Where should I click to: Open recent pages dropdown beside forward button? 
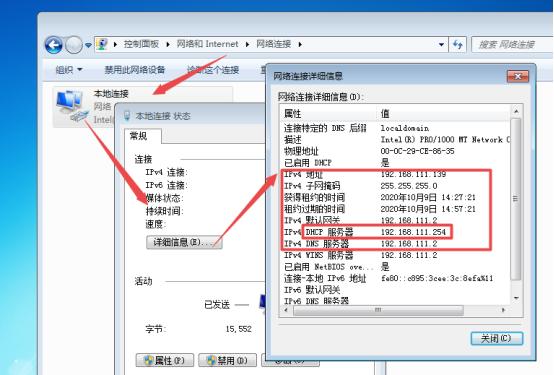(88, 45)
